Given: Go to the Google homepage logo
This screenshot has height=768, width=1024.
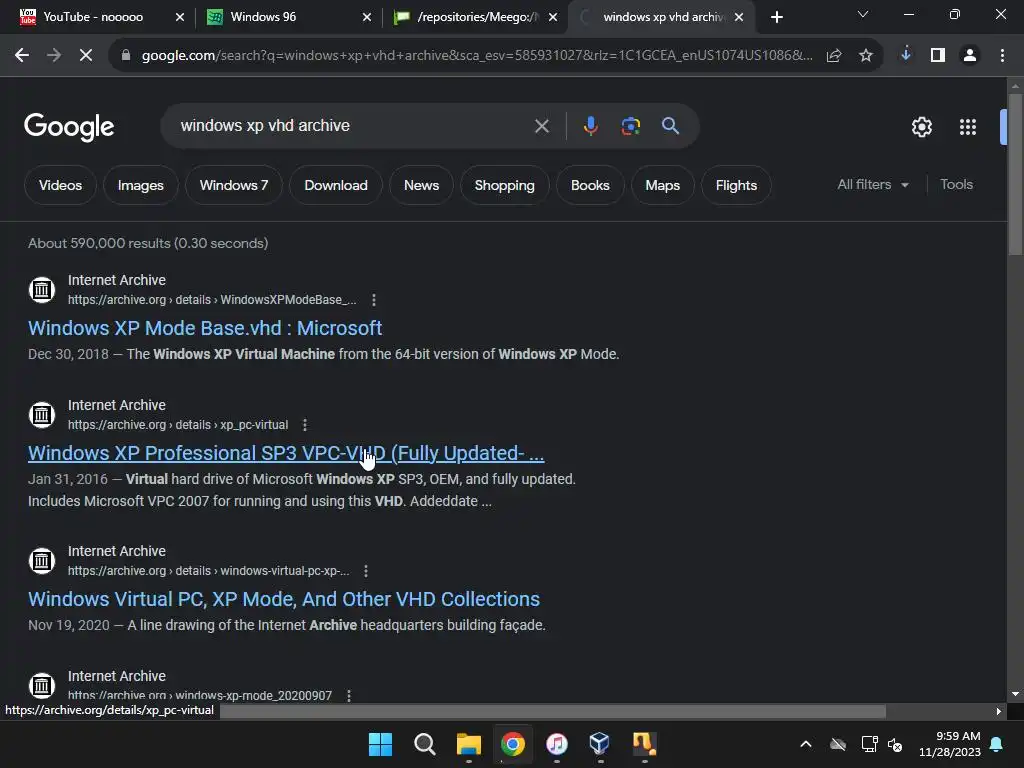Looking at the screenshot, I should point(69,127).
